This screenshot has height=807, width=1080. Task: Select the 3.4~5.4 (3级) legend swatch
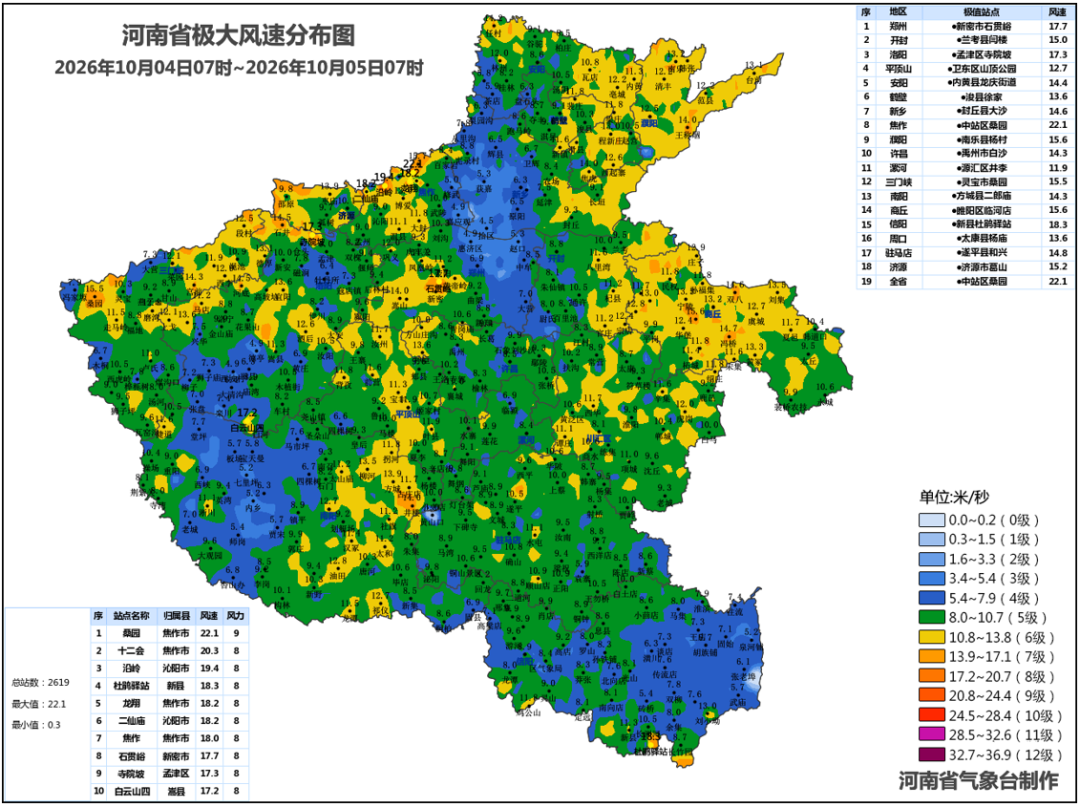point(931,578)
